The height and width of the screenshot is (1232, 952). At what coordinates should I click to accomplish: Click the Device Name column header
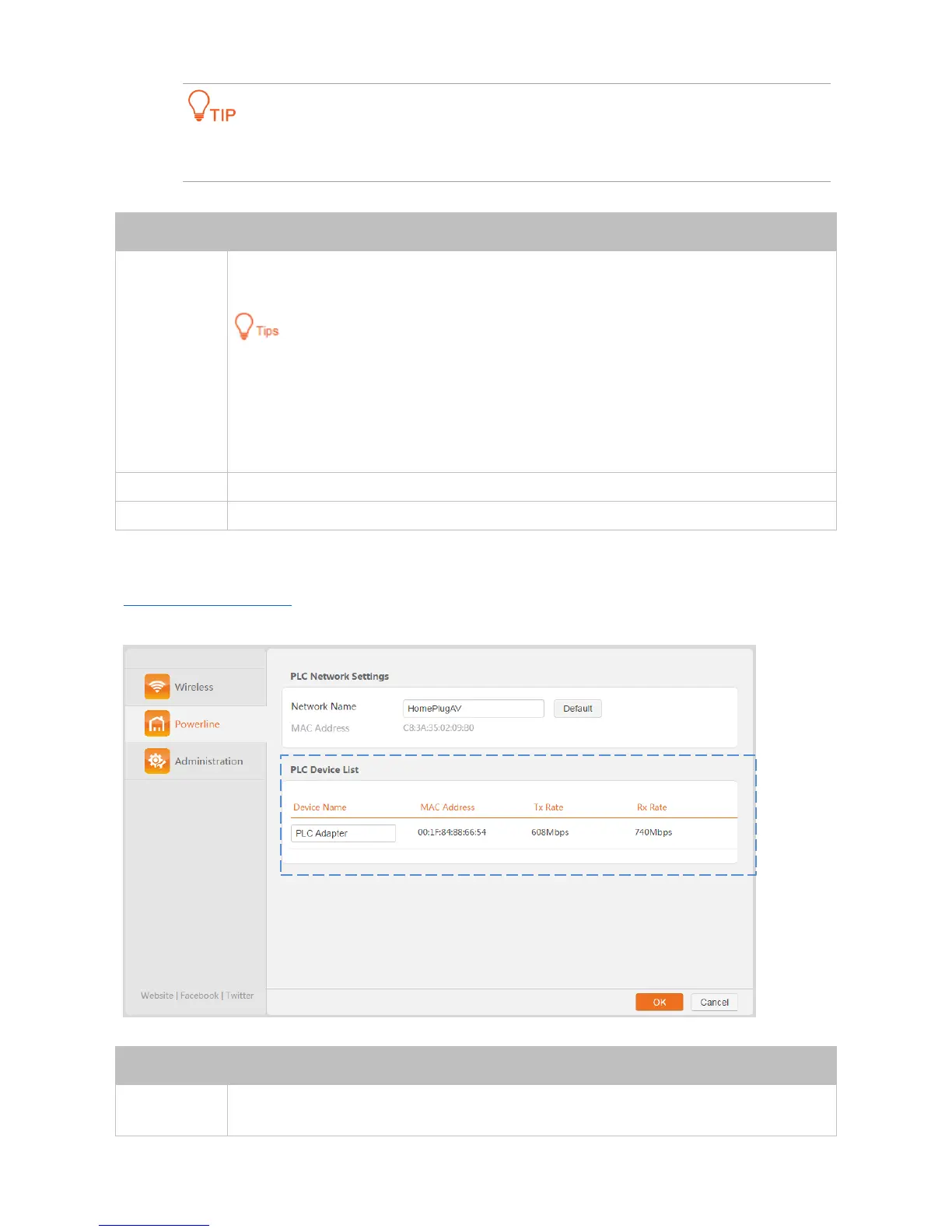click(320, 807)
